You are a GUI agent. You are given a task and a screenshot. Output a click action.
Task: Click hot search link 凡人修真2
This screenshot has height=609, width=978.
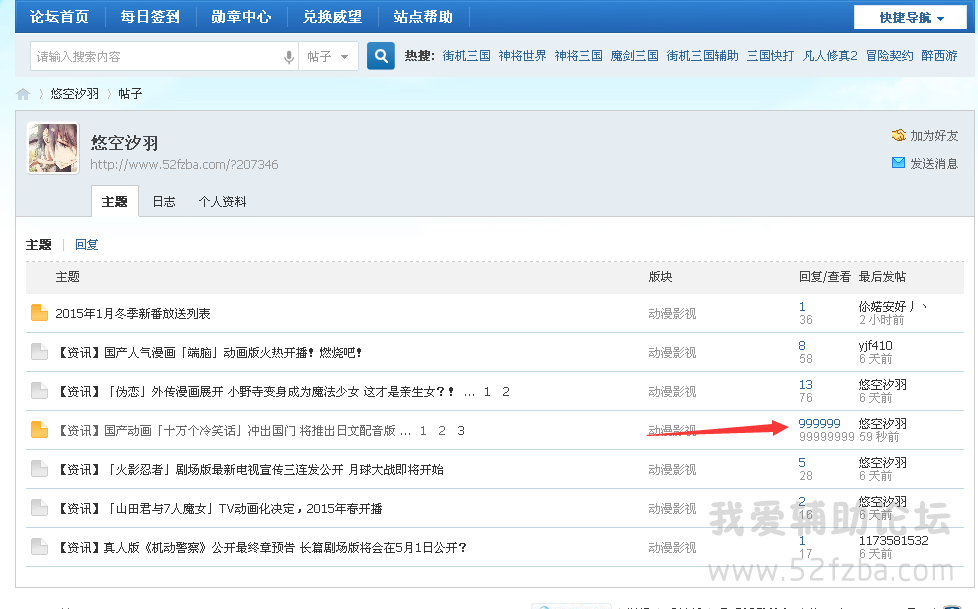(830, 56)
